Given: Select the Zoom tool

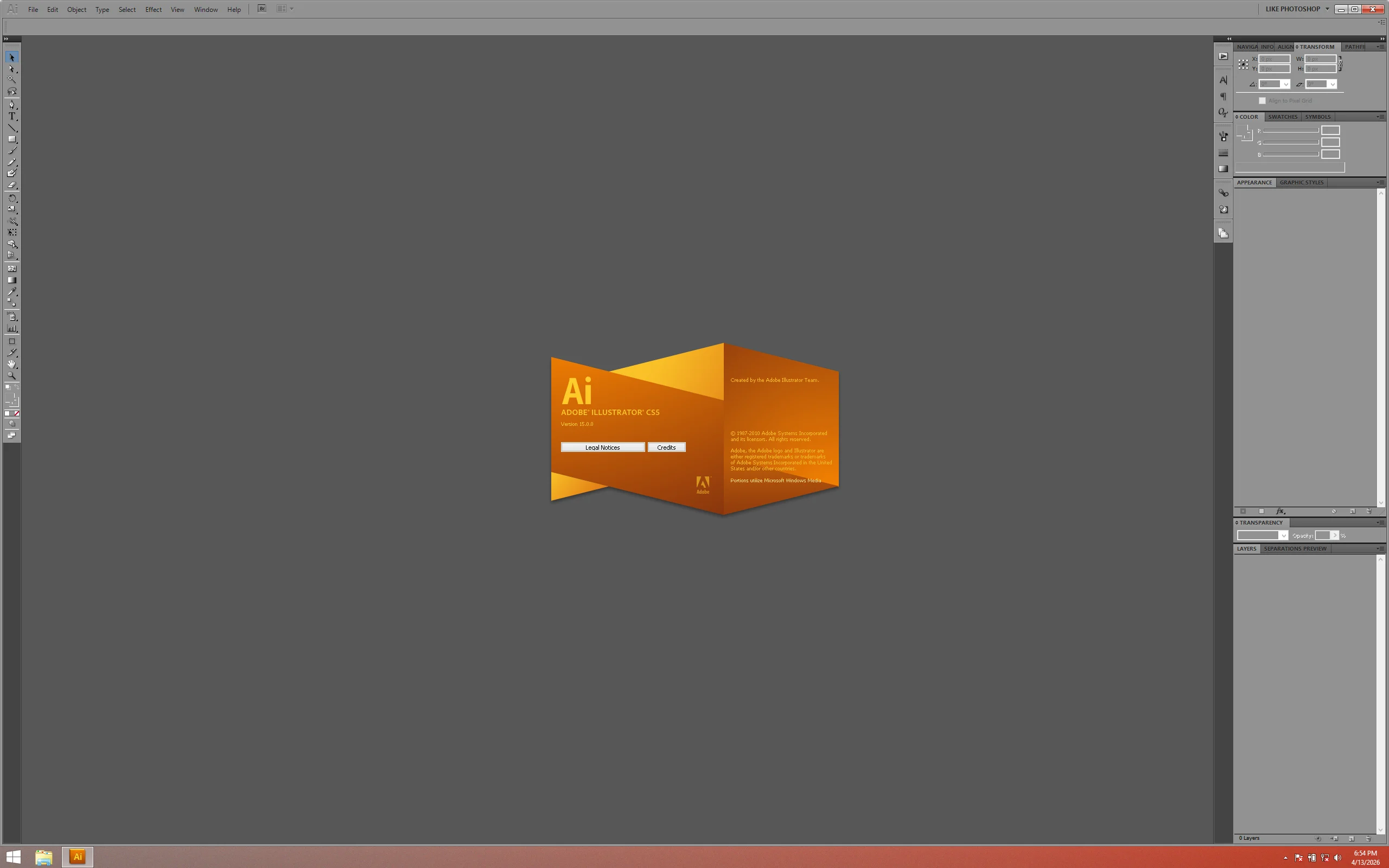Looking at the screenshot, I should pos(11,376).
